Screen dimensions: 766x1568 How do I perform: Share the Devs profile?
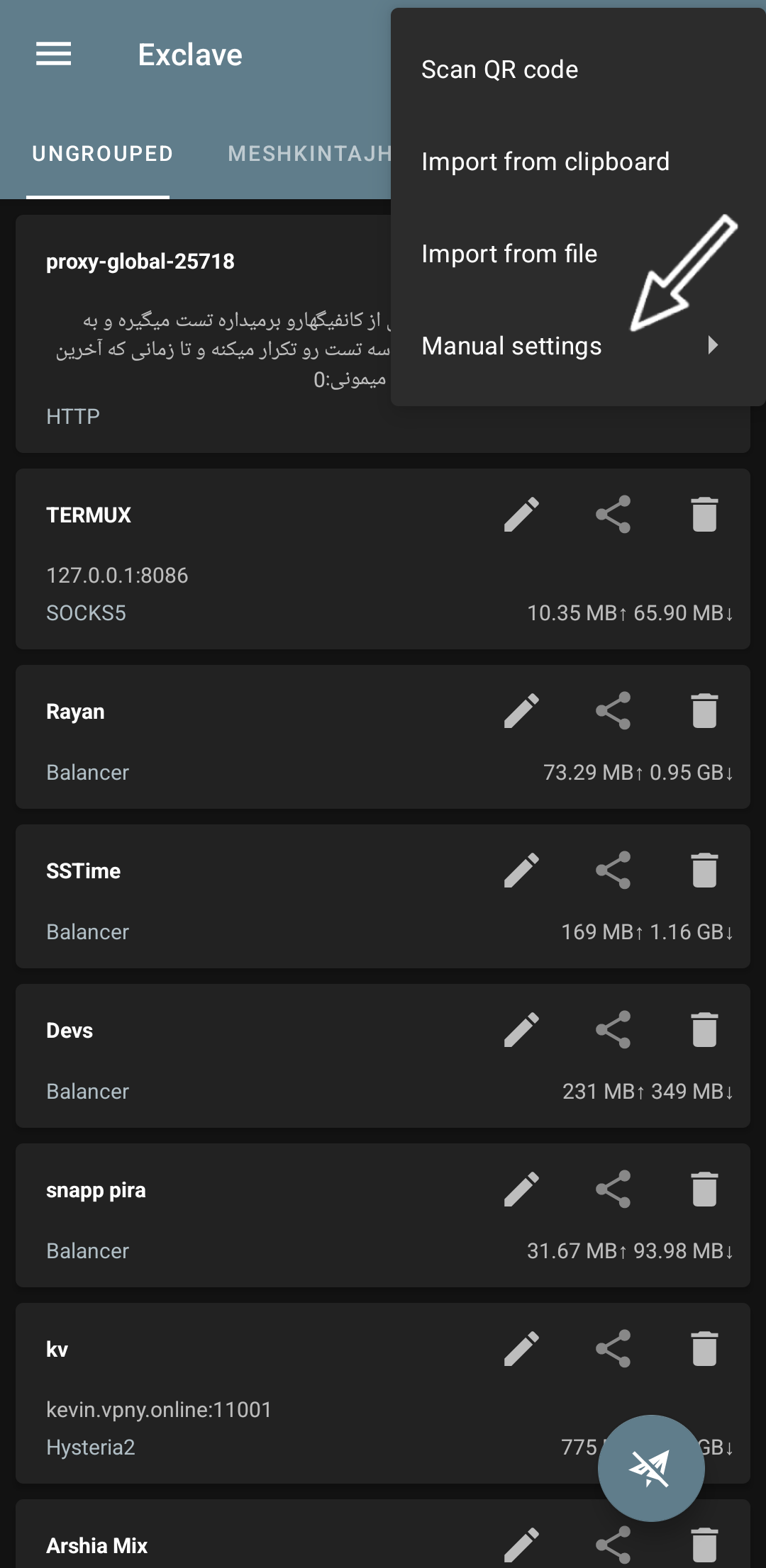(x=613, y=1029)
